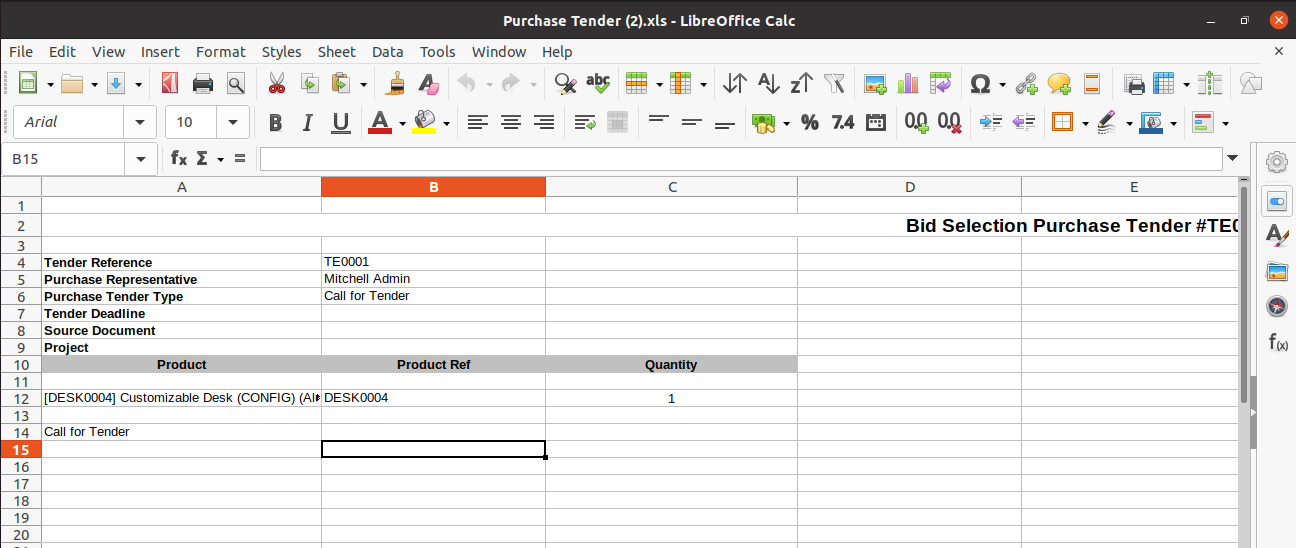Image resolution: width=1296 pixels, height=548 pixels.
Task: Toggle Bold formatting
Action: (275, 122)
